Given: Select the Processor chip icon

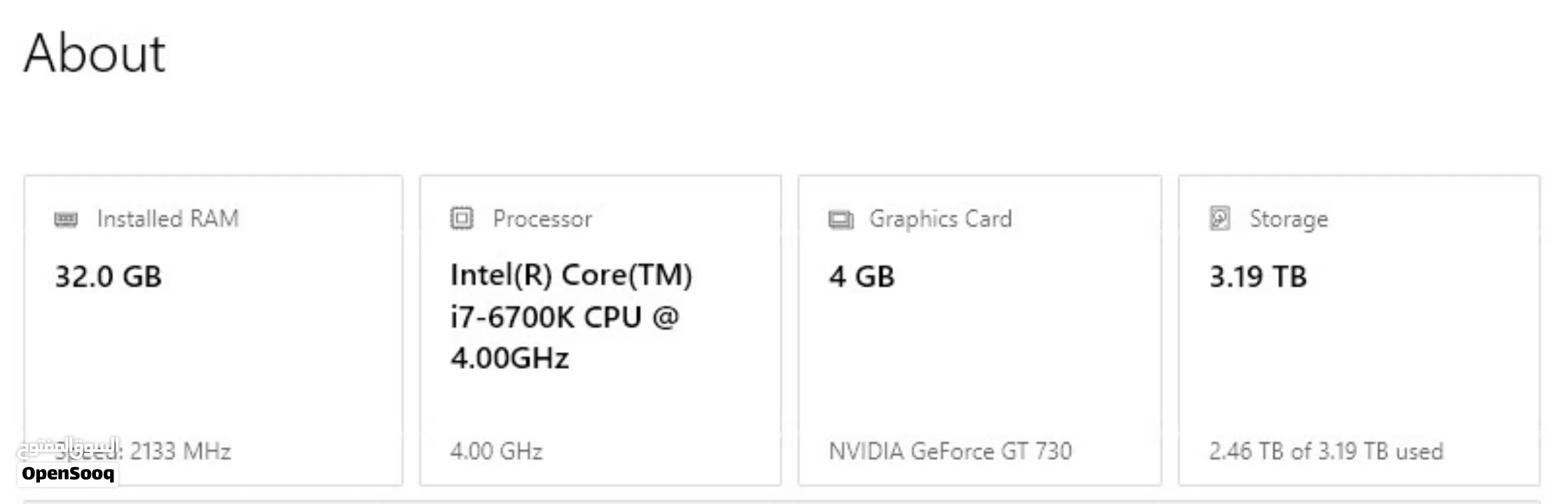Looking at the screenshot, I should (462, 218).
